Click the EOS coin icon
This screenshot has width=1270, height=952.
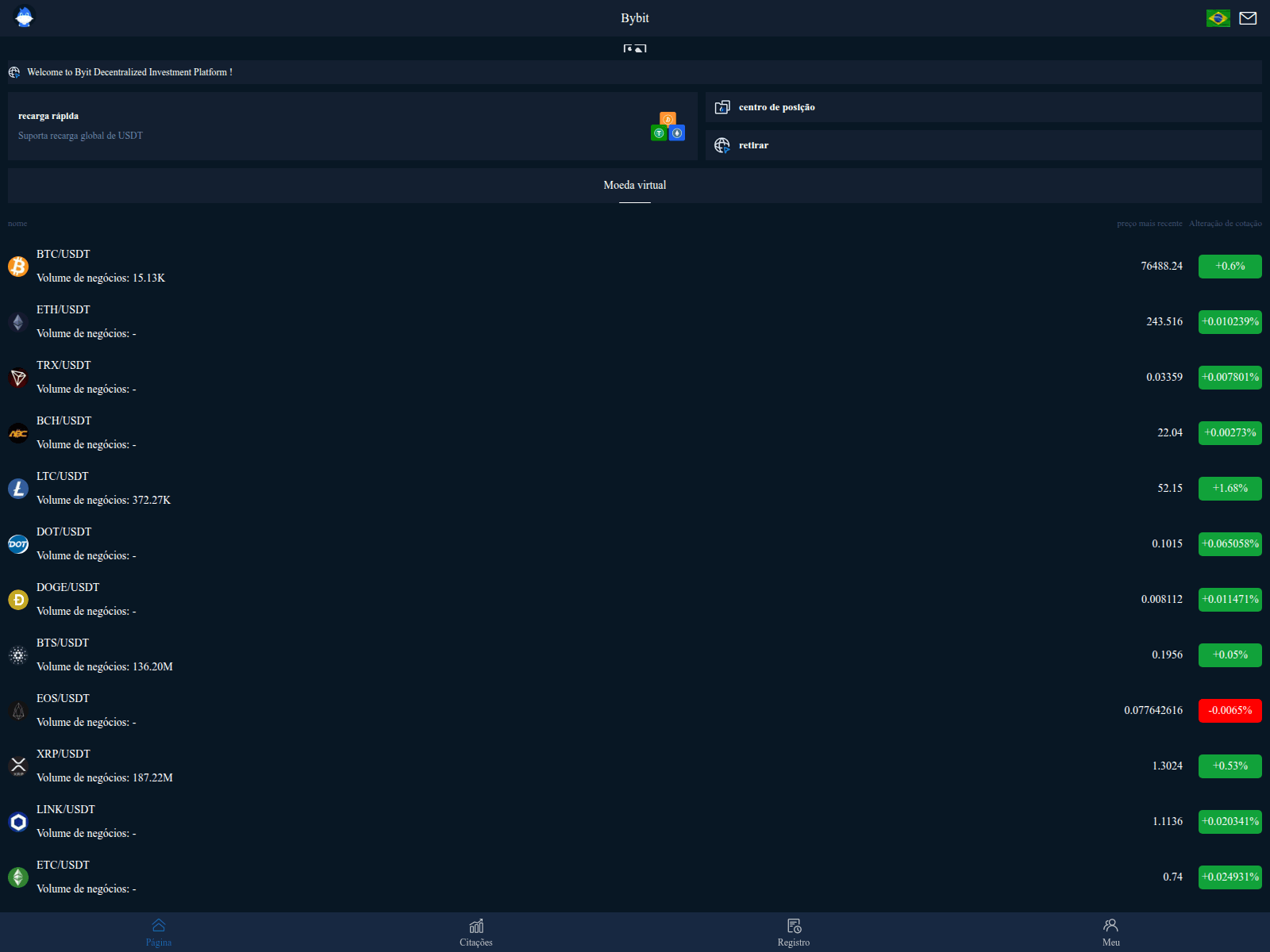pos(18,711)
